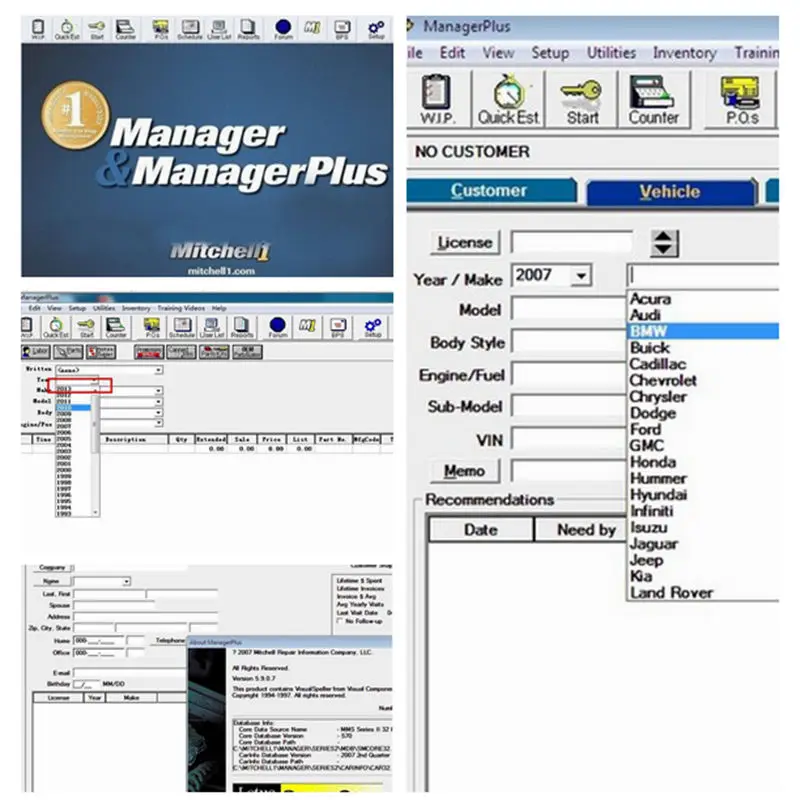Click the Date column header under Recommendations
This screenshot has height=800, width=800.
(x=481, y=530)
